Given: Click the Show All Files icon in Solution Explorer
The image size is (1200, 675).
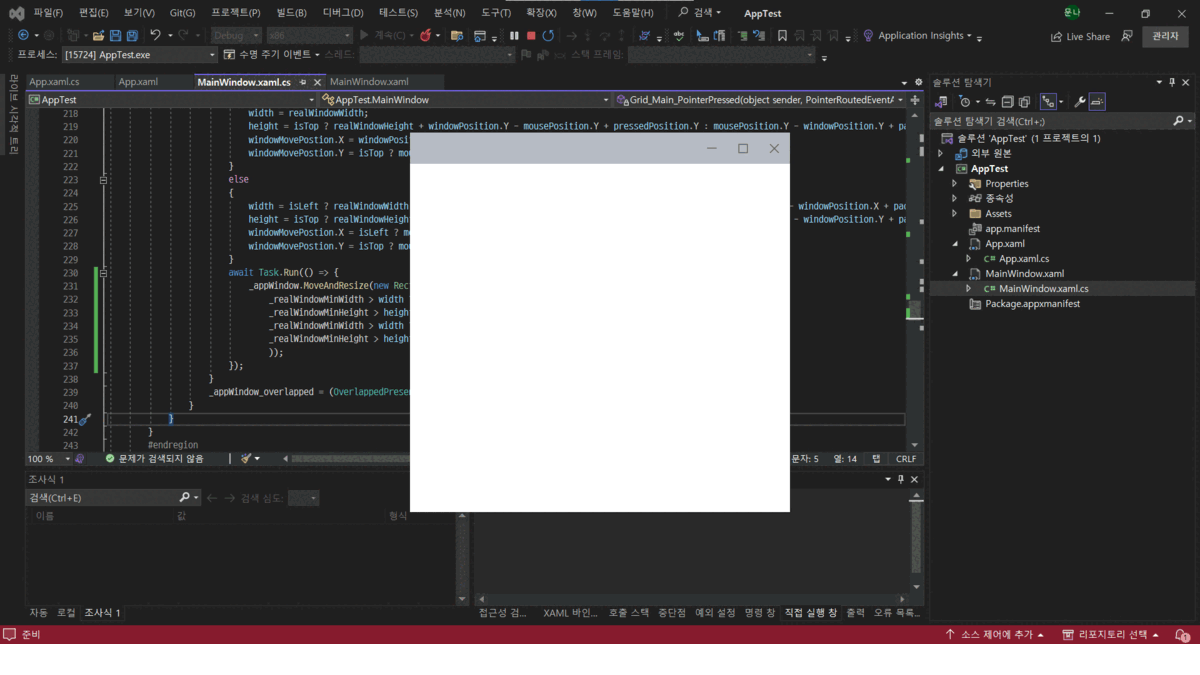Looking at the screenshot, I should click(1024, 102).
